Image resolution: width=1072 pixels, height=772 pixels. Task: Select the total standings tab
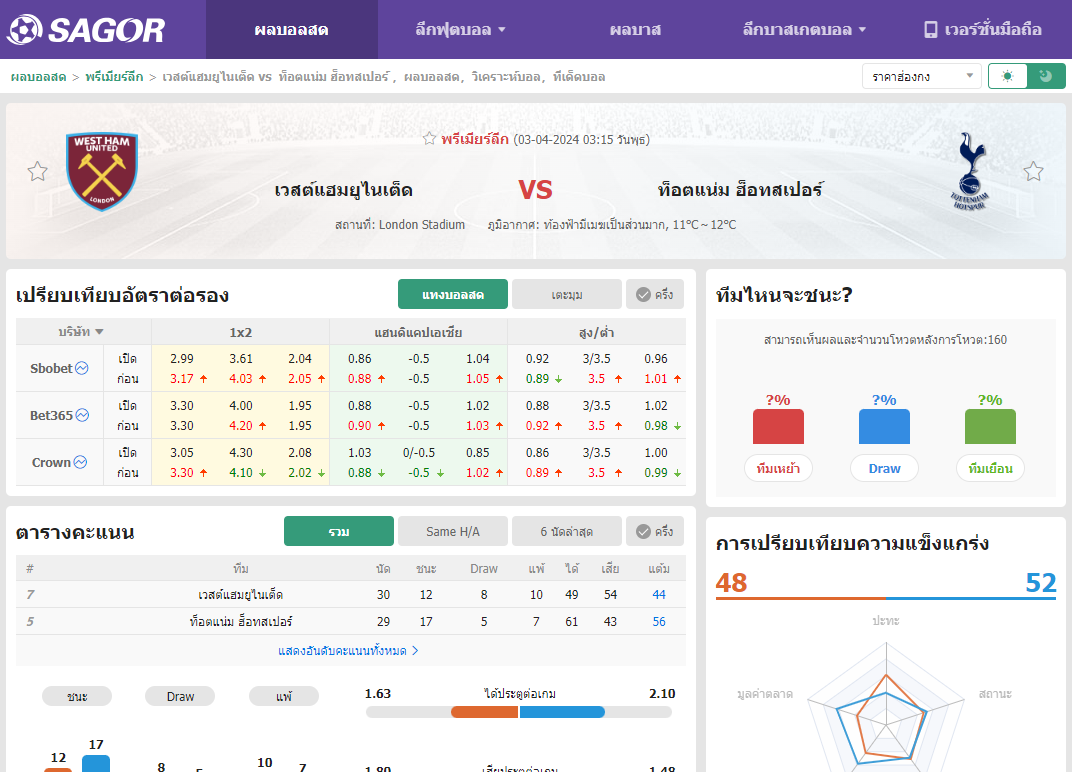coord(338,531)
